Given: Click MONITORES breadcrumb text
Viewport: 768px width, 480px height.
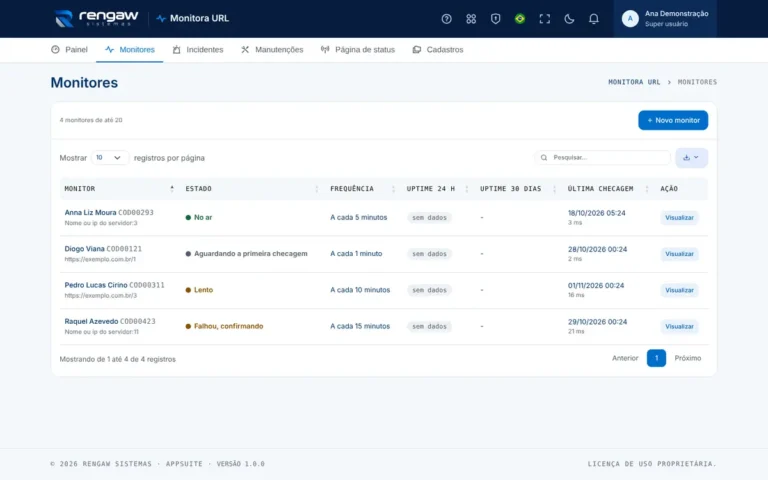Looking at the screenshot, I should click(x=697, y=82).
